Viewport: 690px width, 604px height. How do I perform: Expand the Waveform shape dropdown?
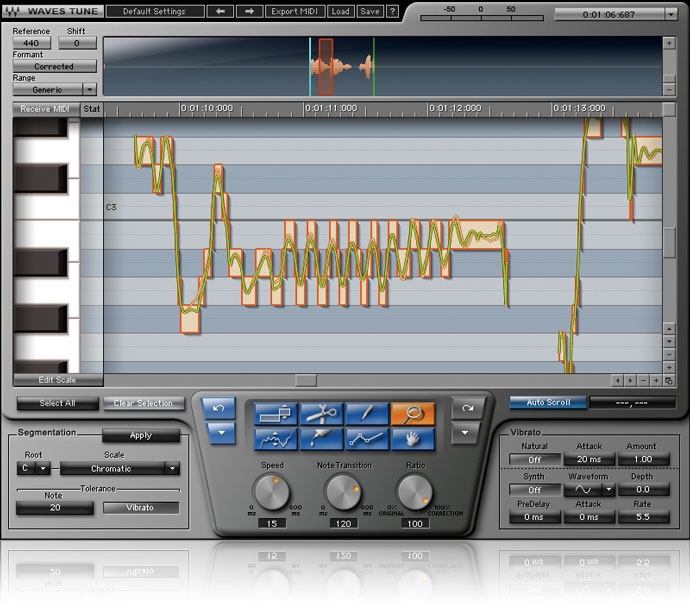(x=609, y=490)
